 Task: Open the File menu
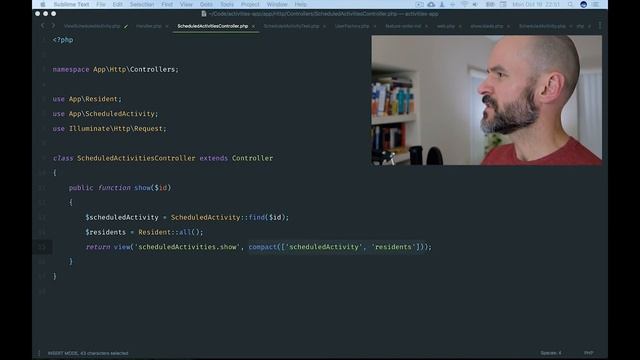click(101, 4)
